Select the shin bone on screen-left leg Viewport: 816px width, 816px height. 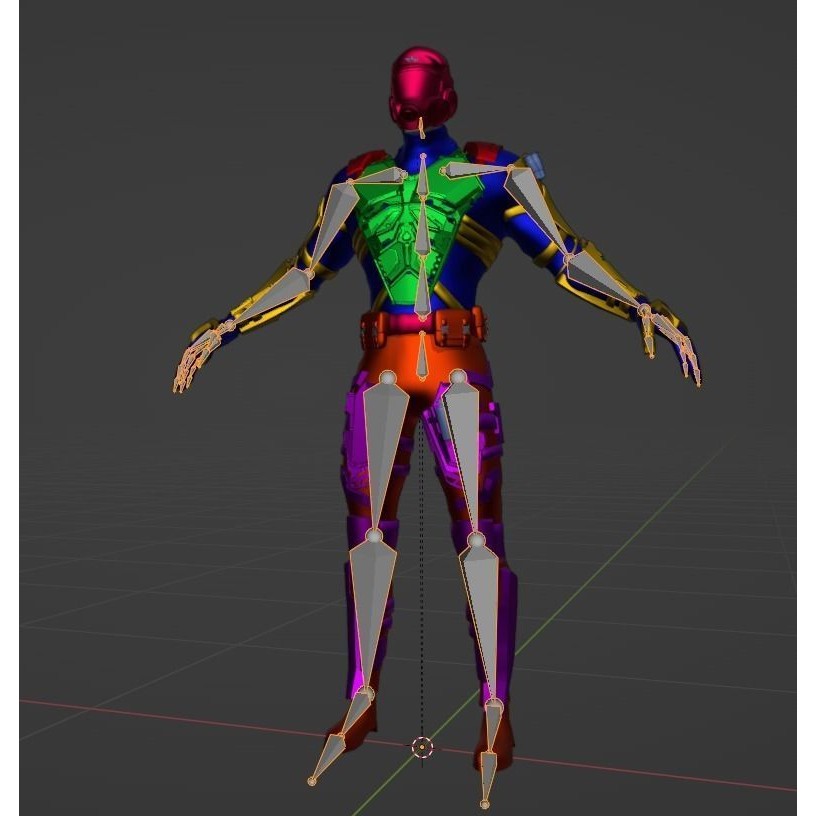pyautogui.click(x=372, y=614)
